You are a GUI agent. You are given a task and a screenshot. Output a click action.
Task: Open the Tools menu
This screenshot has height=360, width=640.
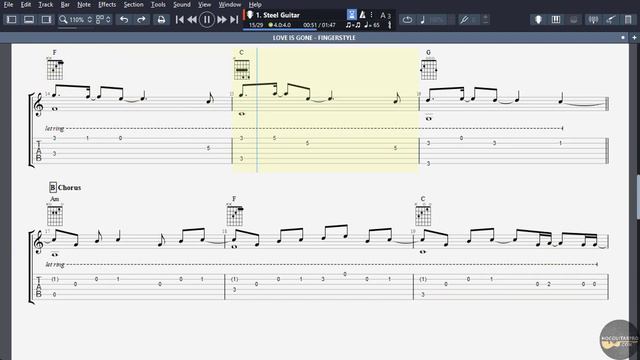(158, 4)
